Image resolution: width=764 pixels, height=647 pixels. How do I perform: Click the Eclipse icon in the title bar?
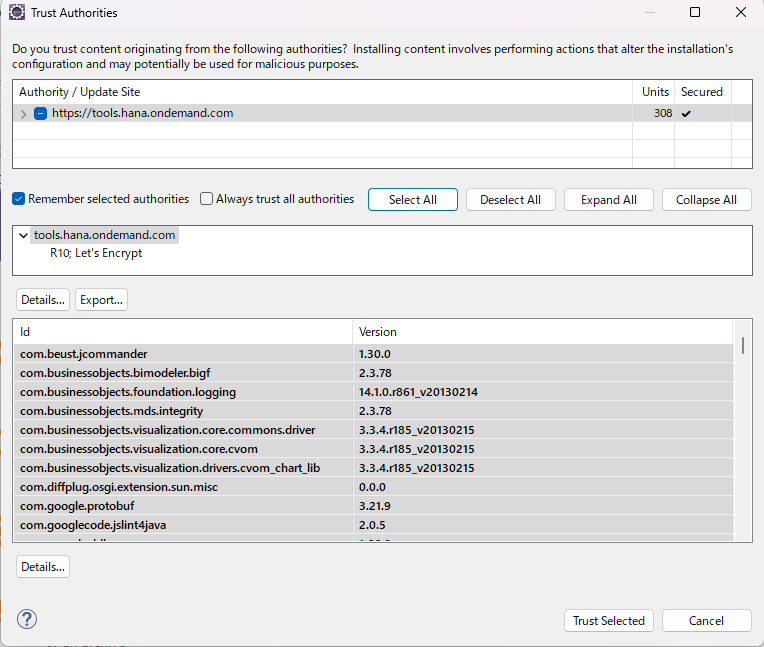coord(17,12)
